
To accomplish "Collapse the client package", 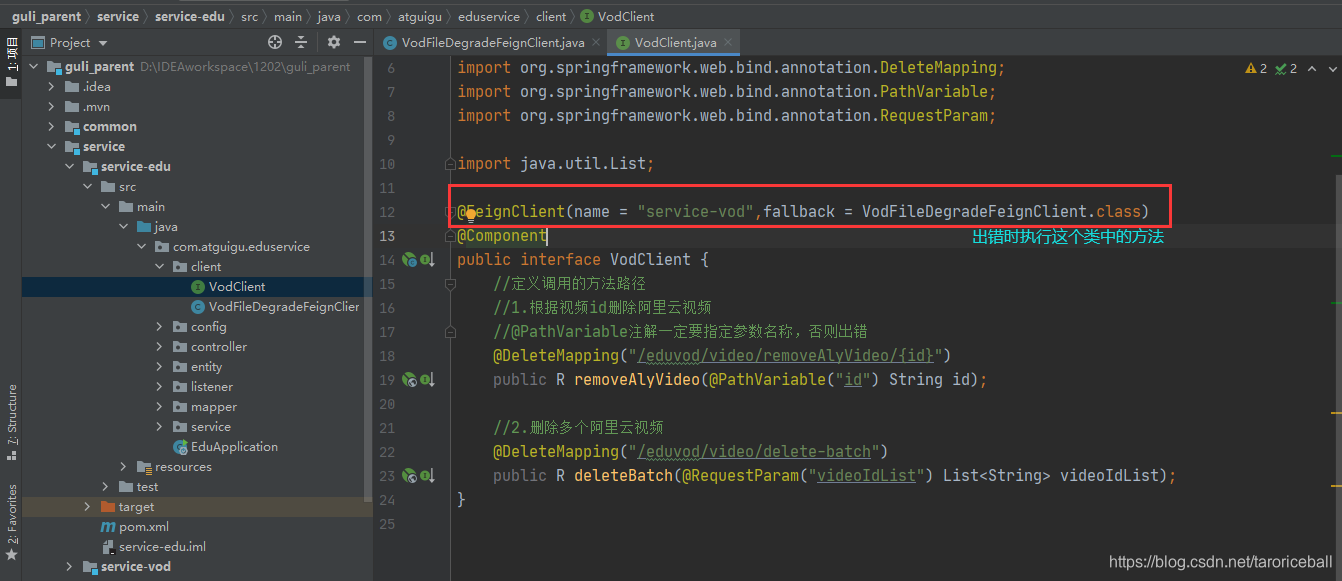I will 160,267.
